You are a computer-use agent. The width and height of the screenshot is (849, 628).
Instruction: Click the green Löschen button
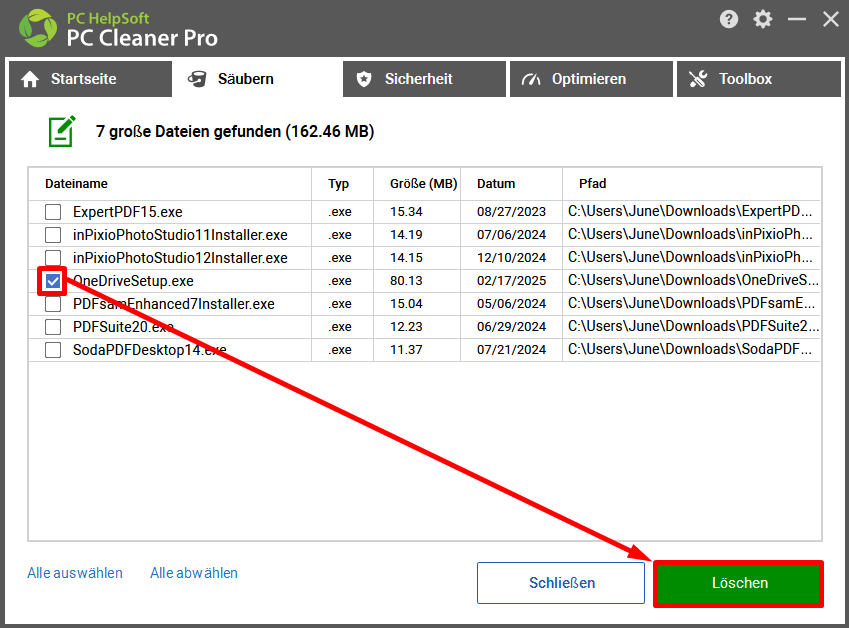coord(739,583)
